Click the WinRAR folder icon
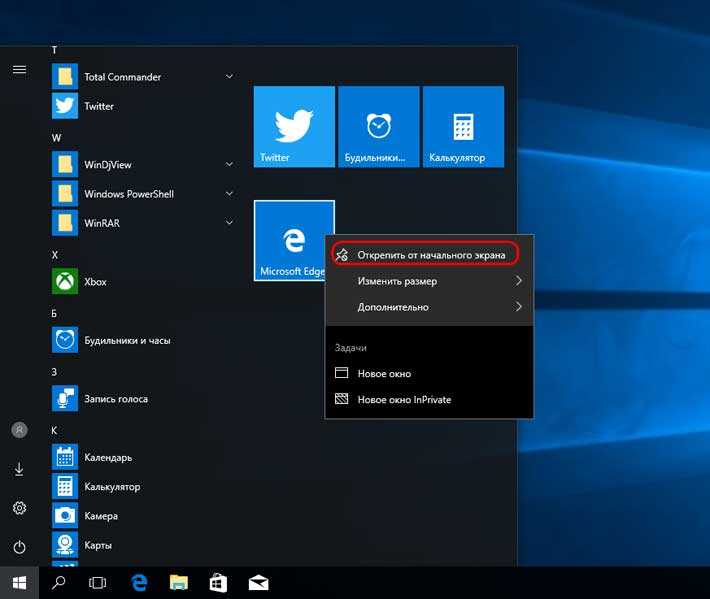The width and height of the screenshot is (710, 599). [x=65, y=223]
